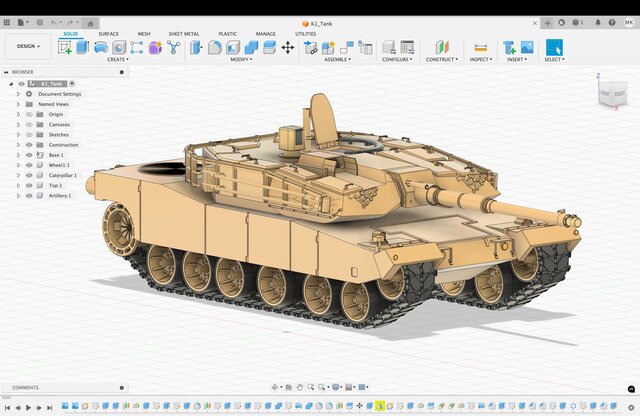Open the CREATE dropdown menu
This screenshot has width=640, height=416.
click(x=118, y=60)
